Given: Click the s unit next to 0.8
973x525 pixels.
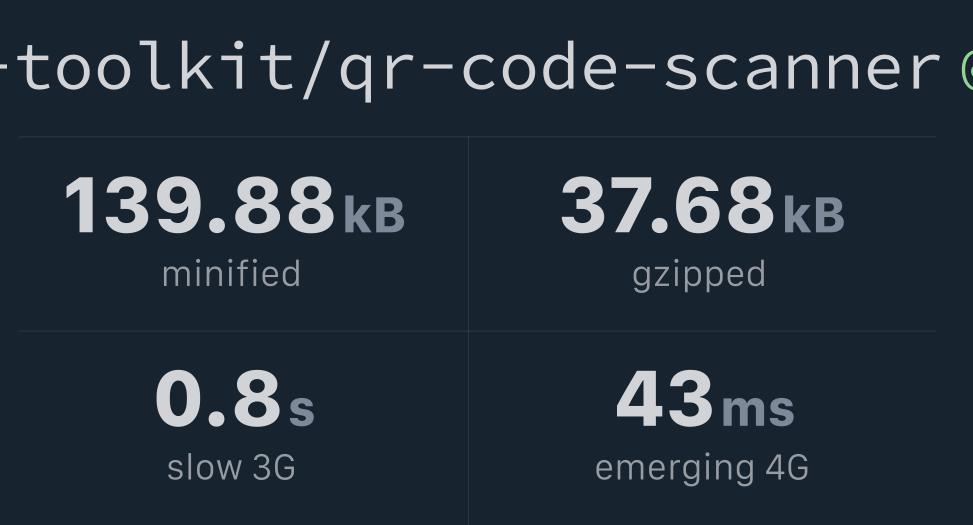Looking at the screenshot, I should (x=301, y=407).
